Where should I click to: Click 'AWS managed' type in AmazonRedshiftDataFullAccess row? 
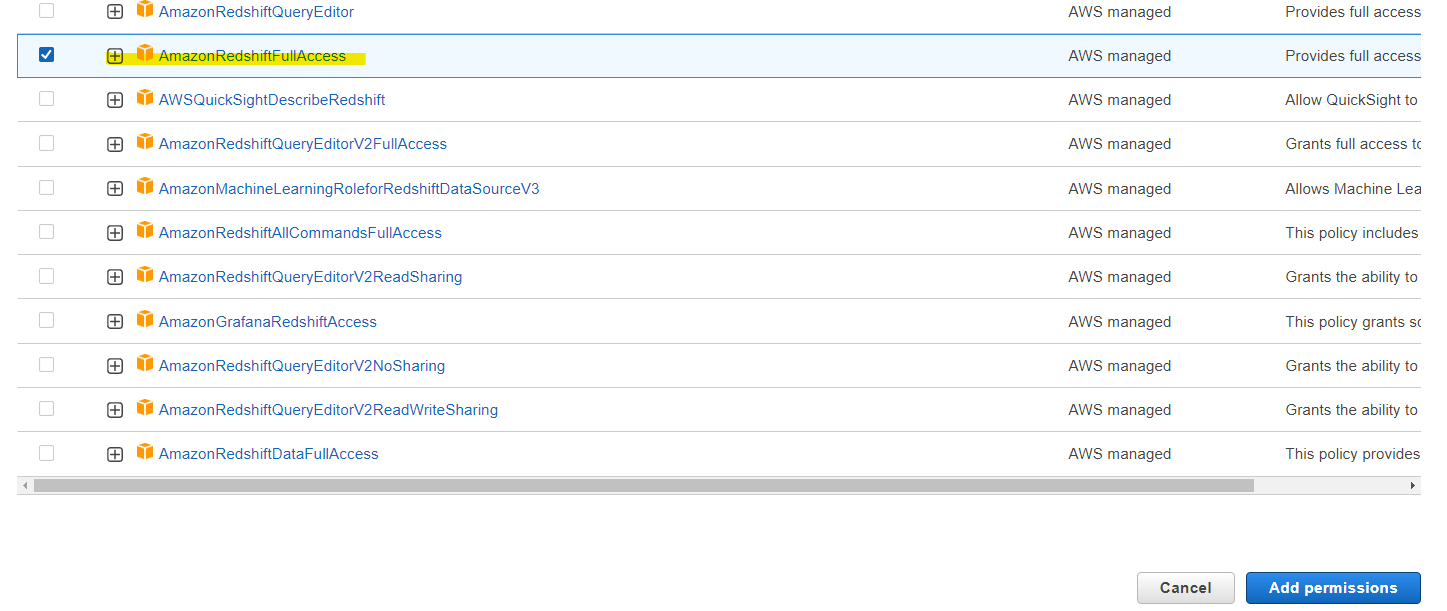[1119, 454]
